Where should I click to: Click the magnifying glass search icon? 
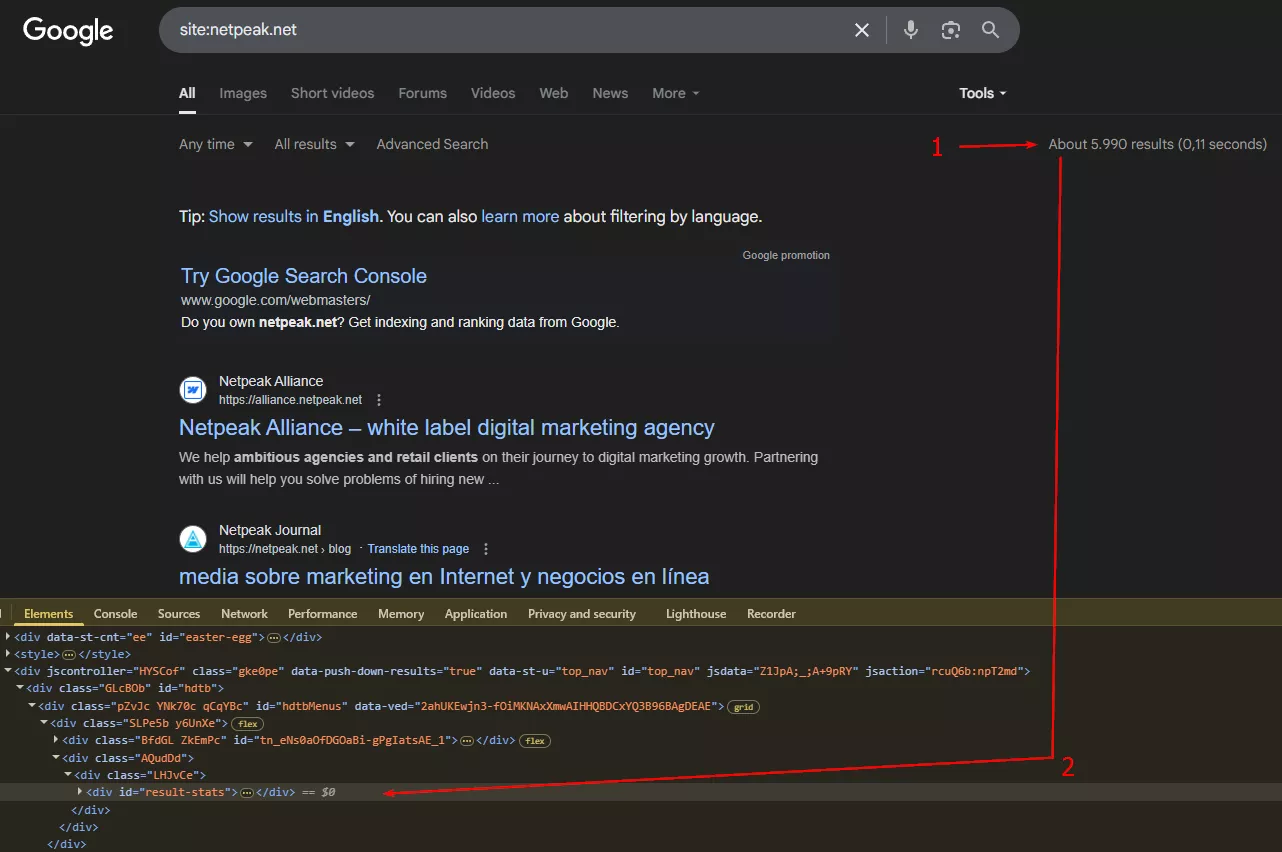(990, 30)
